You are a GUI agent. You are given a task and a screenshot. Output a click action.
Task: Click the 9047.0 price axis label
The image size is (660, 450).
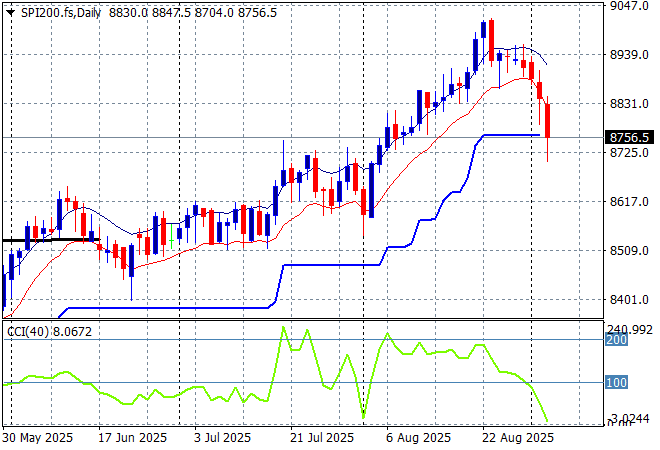point(629,6)
